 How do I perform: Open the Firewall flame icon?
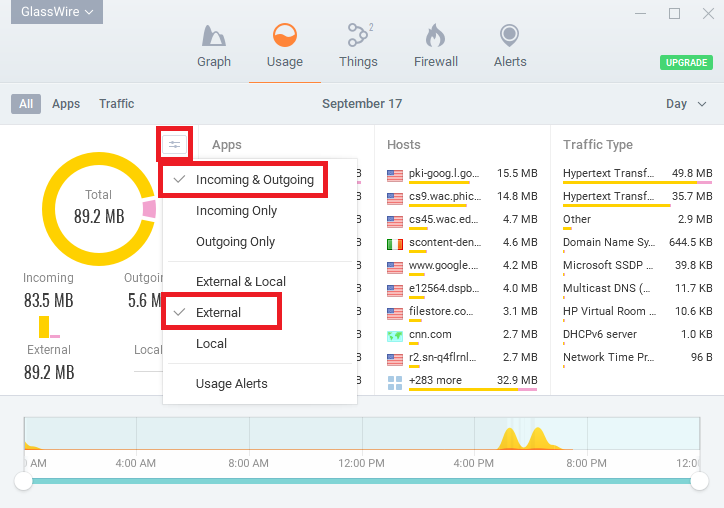pyautogui.click(x=435, y=37)
